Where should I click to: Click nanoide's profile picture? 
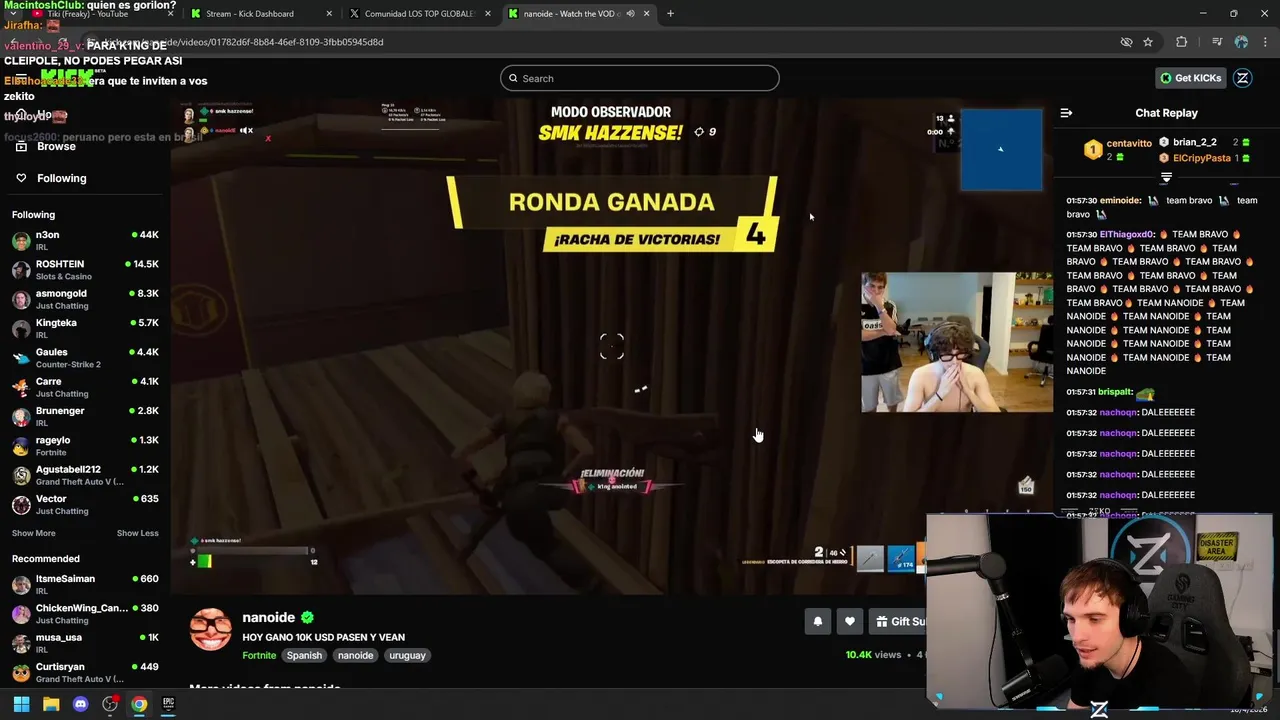(x=211, y=630)
